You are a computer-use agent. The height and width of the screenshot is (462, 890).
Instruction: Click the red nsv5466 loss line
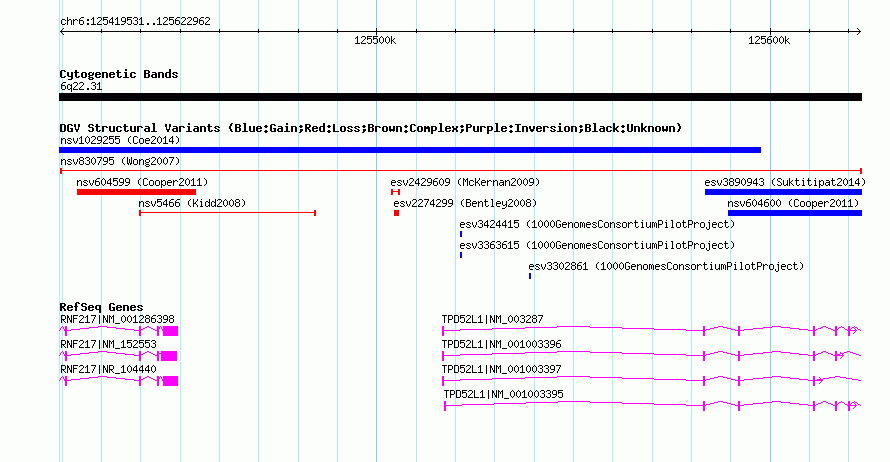point(228,213)
